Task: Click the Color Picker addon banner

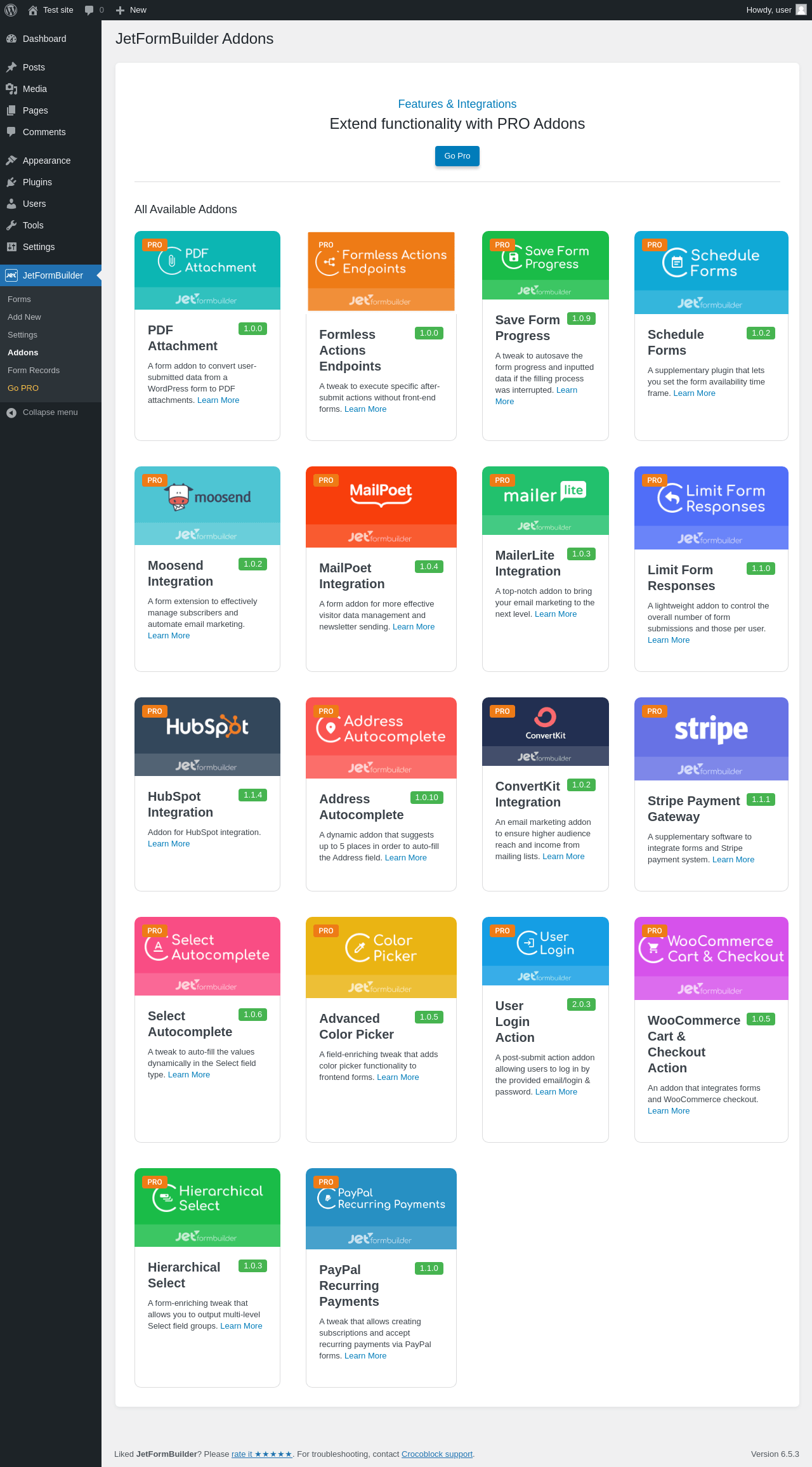Action: click(x=381, y=957)
